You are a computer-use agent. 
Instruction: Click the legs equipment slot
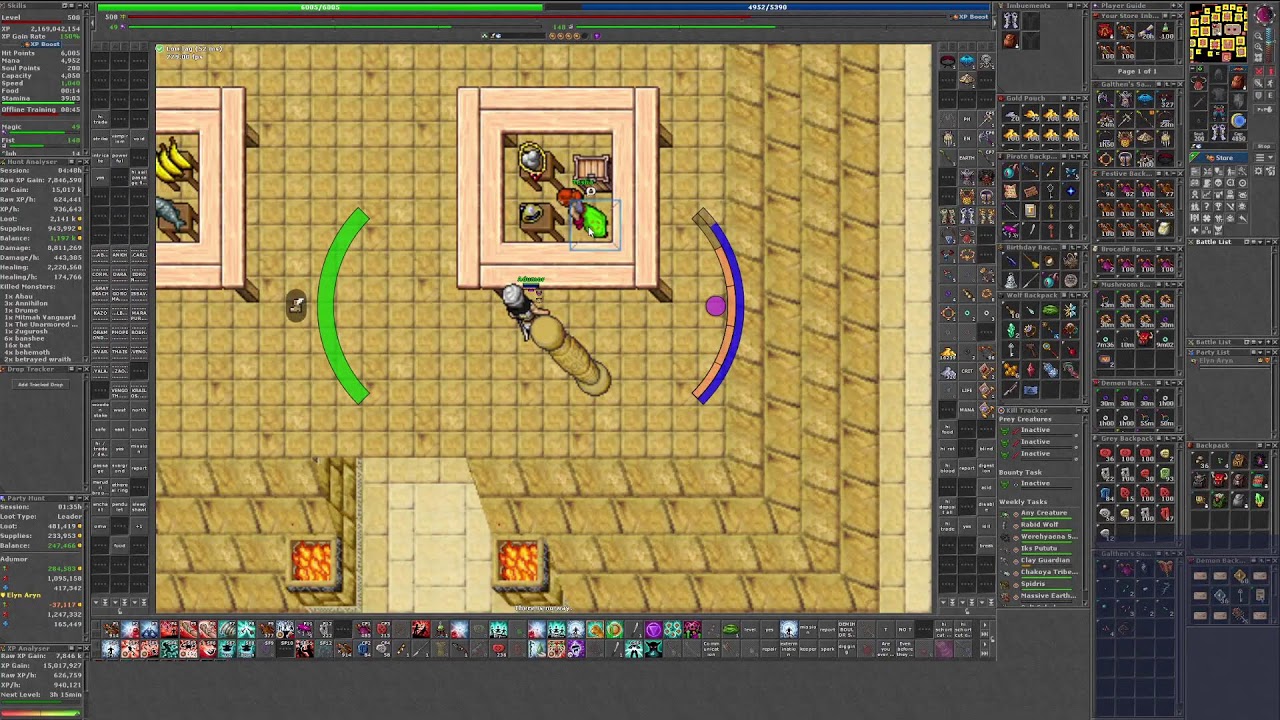(1218, 112)
